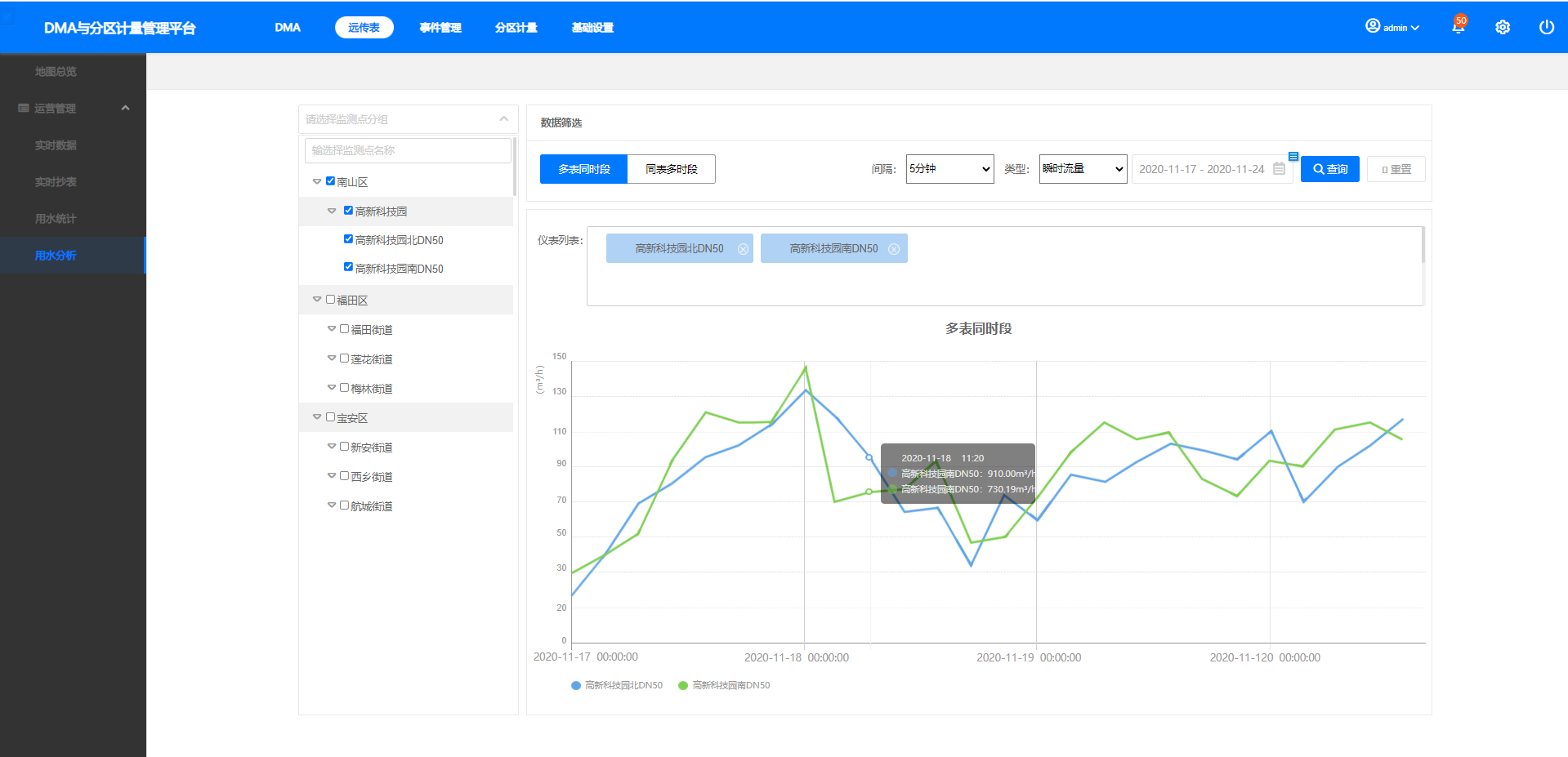Open the 分区计量 top menu
This screenshot has height=757, width=1568.
click(516, 28)
